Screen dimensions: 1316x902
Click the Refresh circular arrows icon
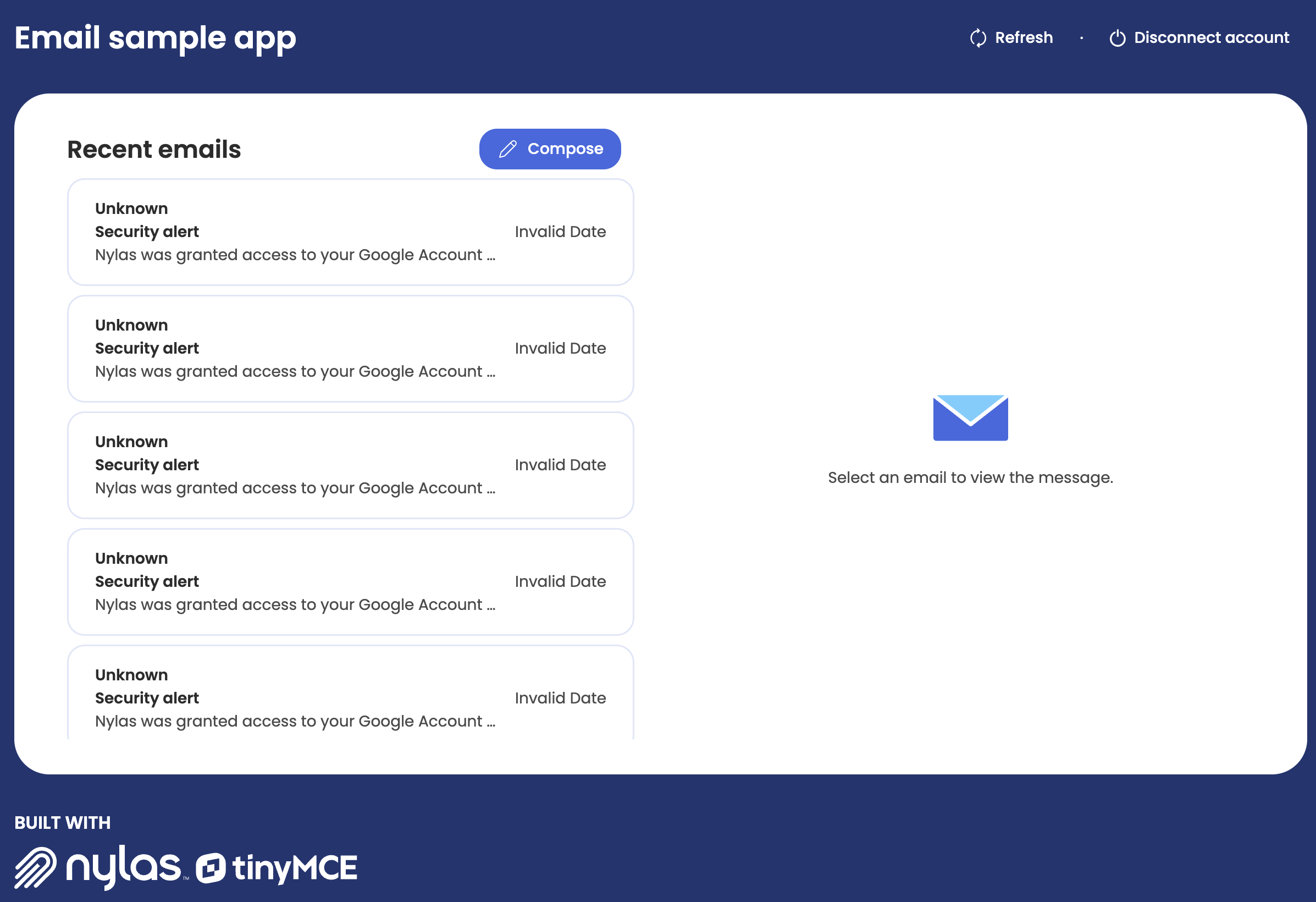[978, 38]
